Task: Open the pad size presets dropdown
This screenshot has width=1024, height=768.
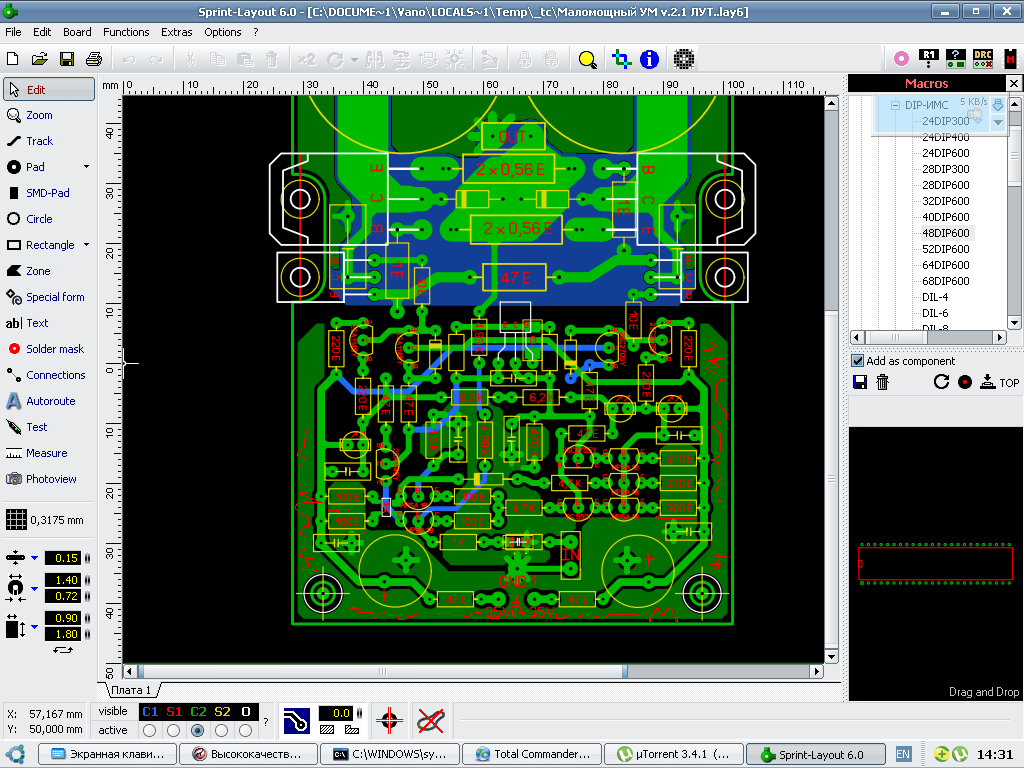Action: (35, 588)
